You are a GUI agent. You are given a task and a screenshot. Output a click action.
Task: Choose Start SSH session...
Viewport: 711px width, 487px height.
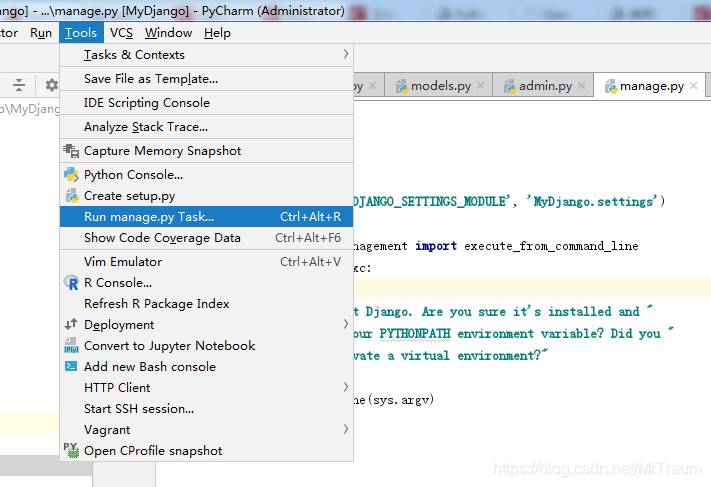[x=206, y=409]
